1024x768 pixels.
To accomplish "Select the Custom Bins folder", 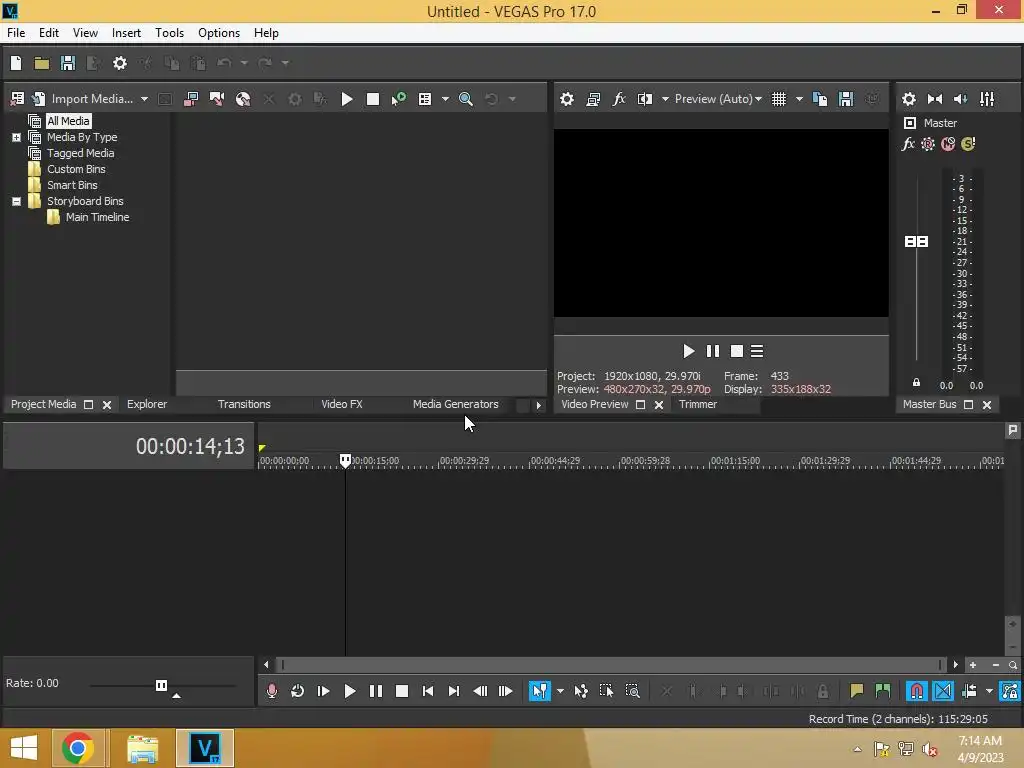I will [76, 169].
